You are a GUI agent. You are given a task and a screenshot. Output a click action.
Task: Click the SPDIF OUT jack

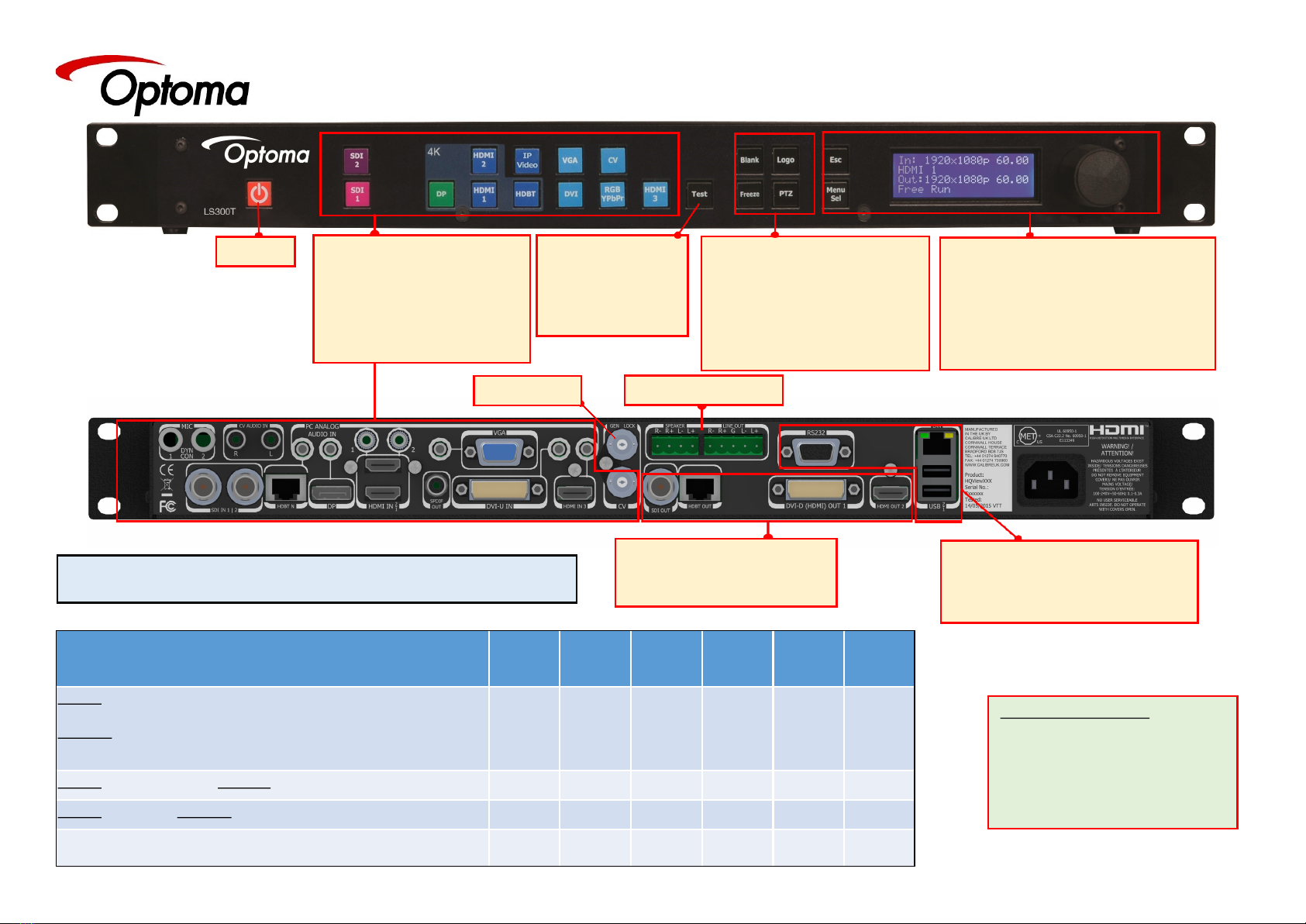436,487
